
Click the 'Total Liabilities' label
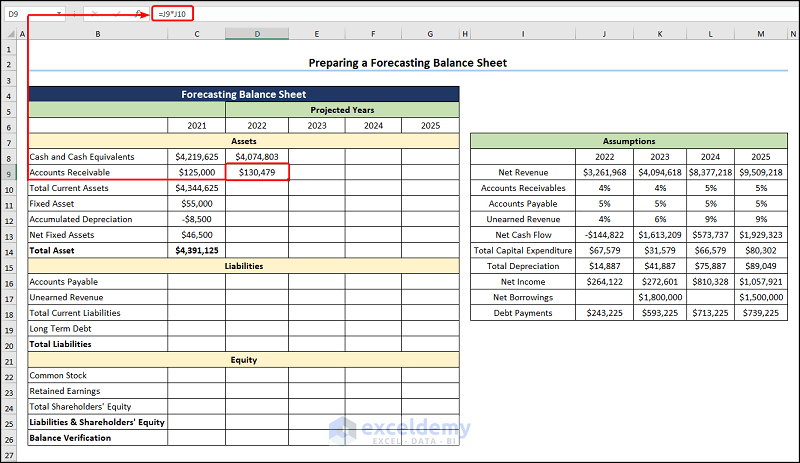[x=60, y=344]
